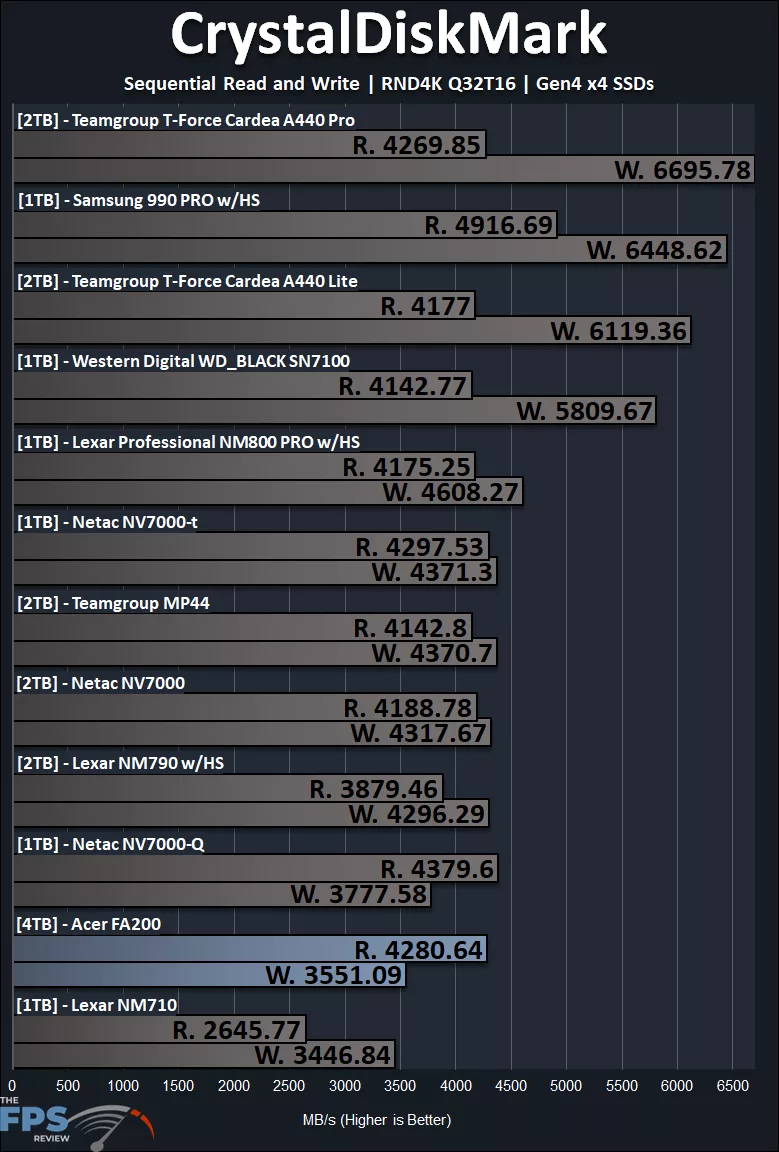Click the W. 4371.3 write value
The image size is (779, 1152).
point(432,572)
